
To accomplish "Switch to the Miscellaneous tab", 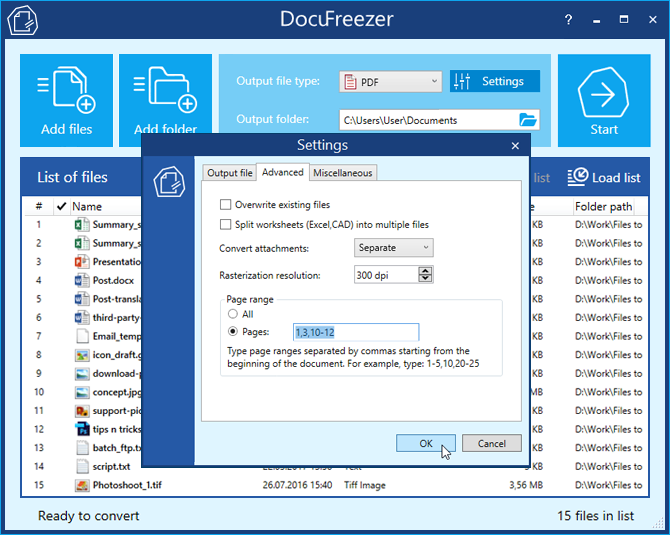I will click(343, 173).
